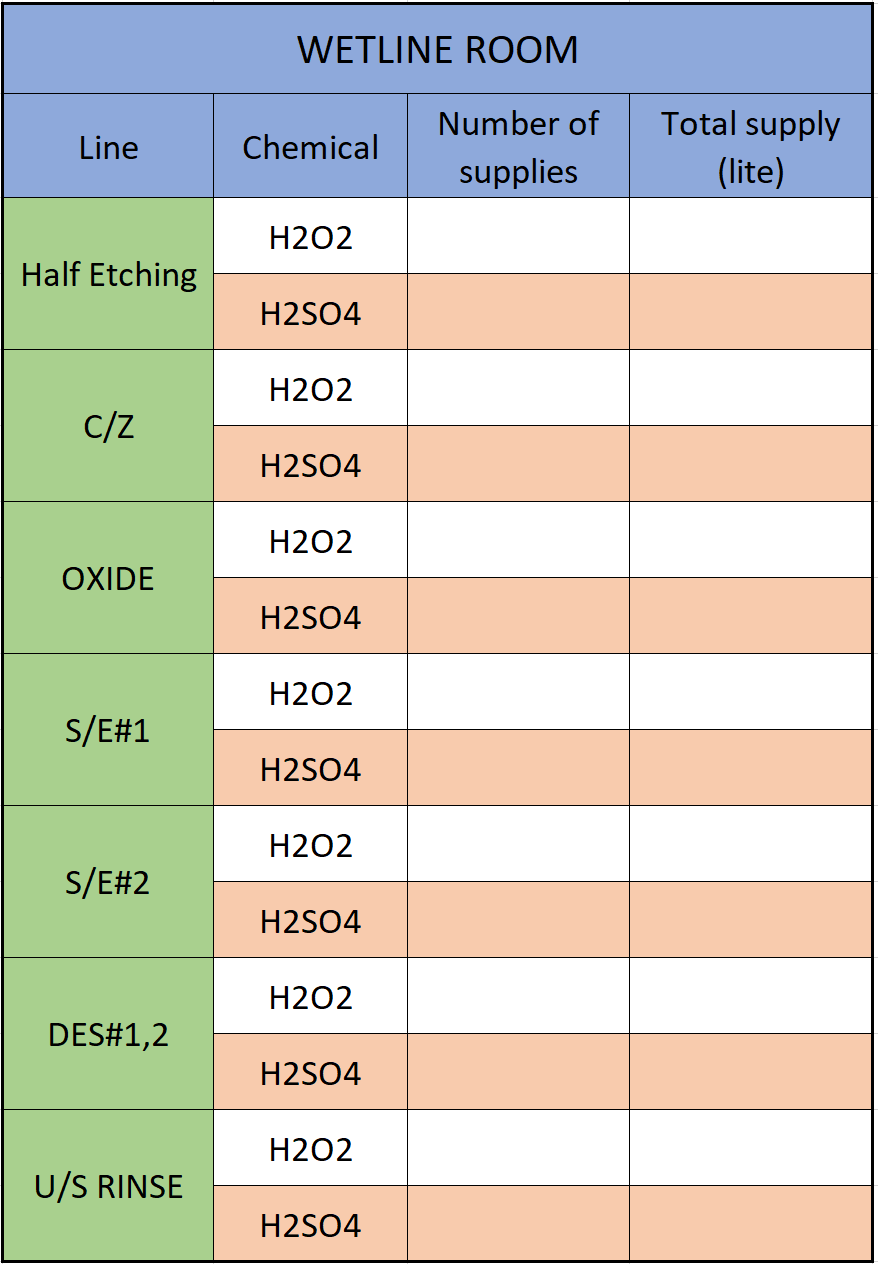This screenshot has width=878, height=1264.
Task: Select OXIDE H2SO4 number of supplies cell
Action: click(518, 616)
